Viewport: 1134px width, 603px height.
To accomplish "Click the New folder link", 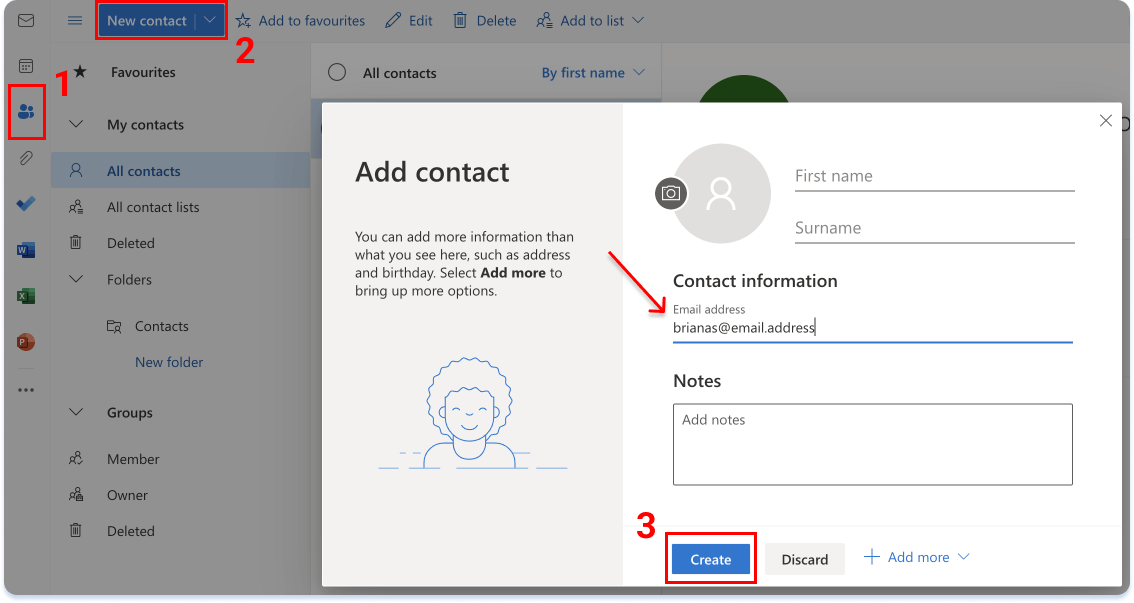I will pos(168,361).
